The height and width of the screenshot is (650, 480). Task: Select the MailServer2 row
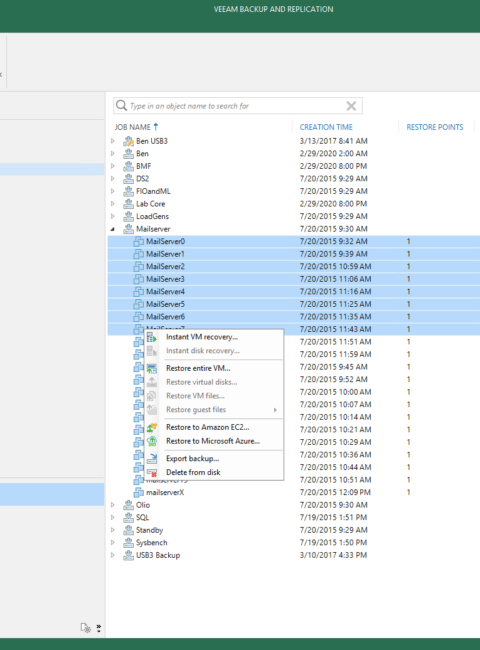[294, 267]
